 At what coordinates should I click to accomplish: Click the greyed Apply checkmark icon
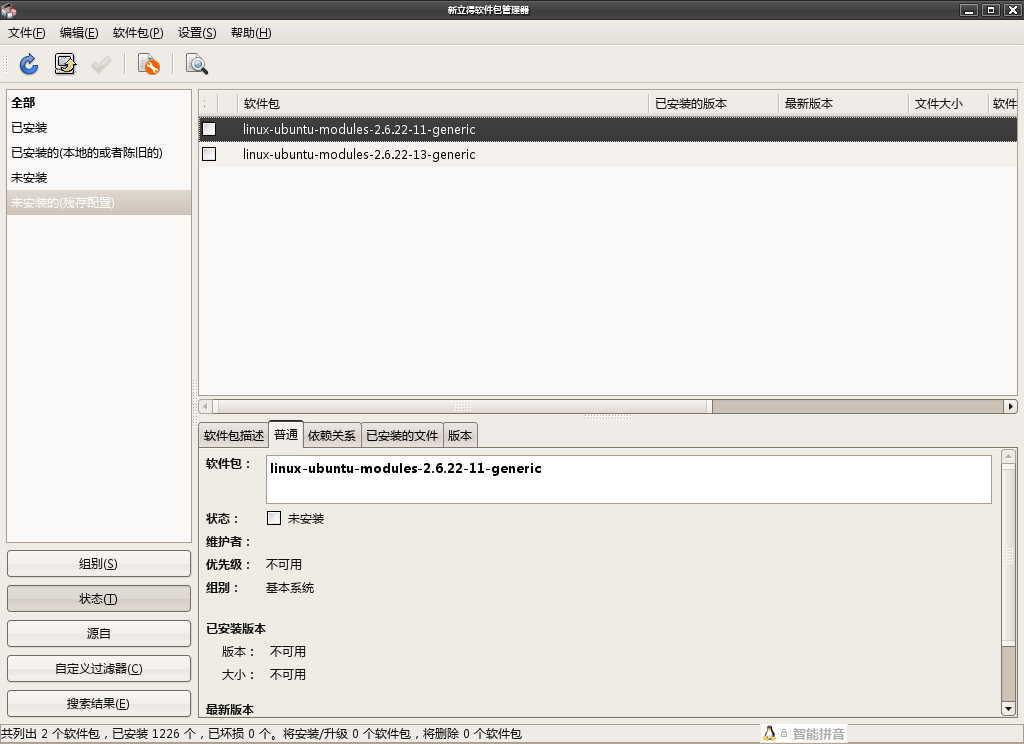(x=101, y=64)
